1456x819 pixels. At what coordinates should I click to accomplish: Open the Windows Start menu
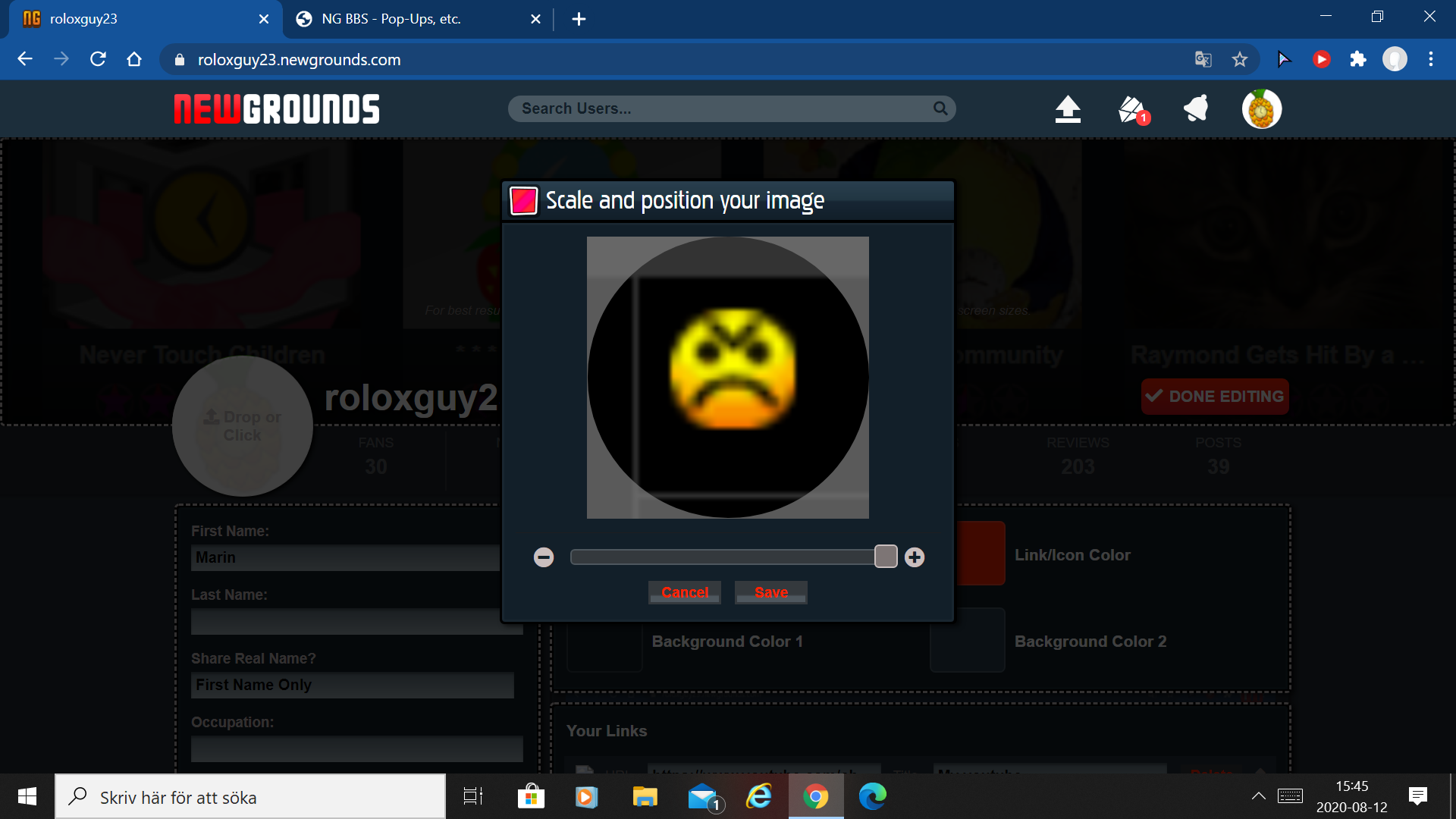click(x=27, y=796)
